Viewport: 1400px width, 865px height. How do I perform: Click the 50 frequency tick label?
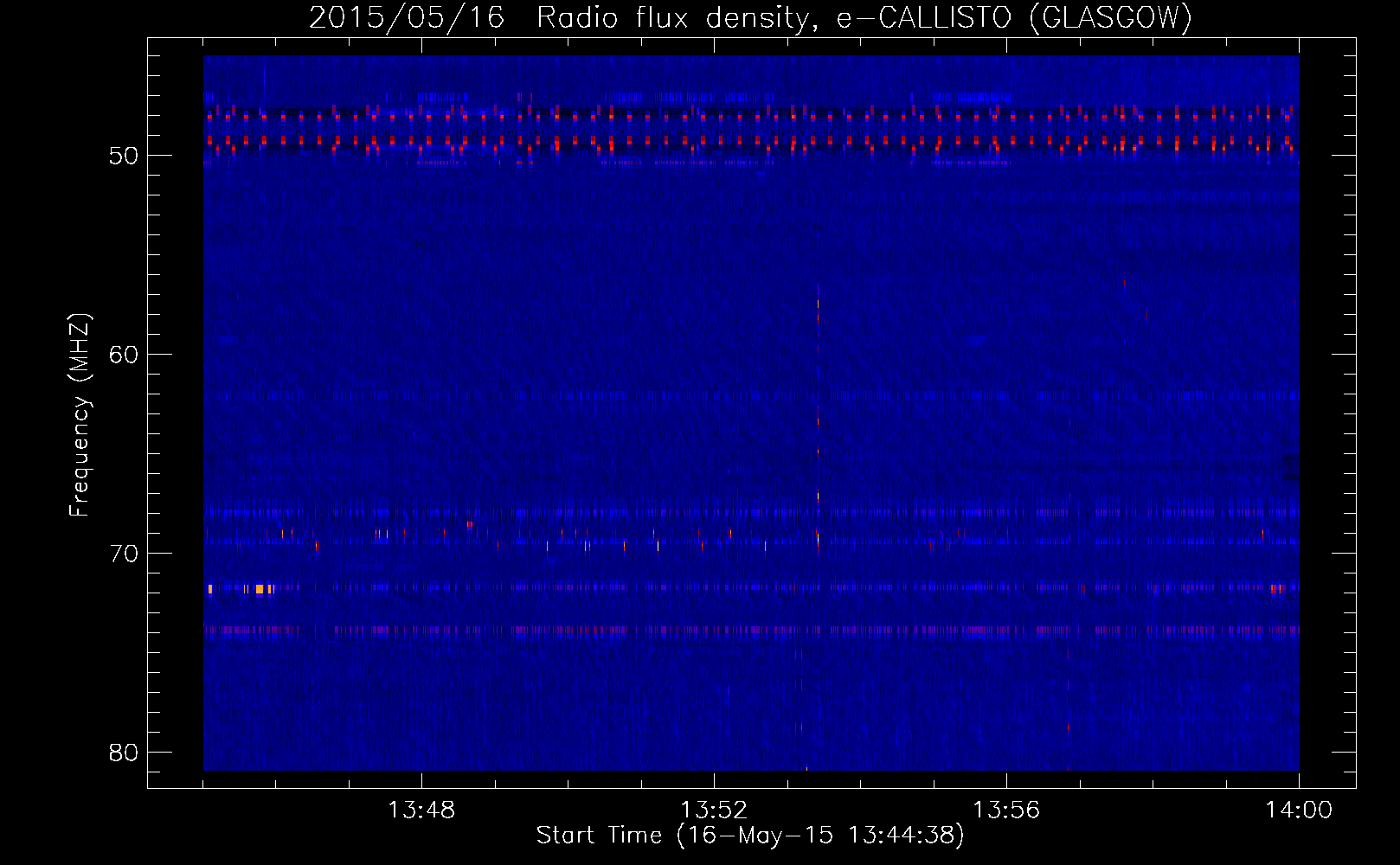pyautogui.click(x=124, y=156)
